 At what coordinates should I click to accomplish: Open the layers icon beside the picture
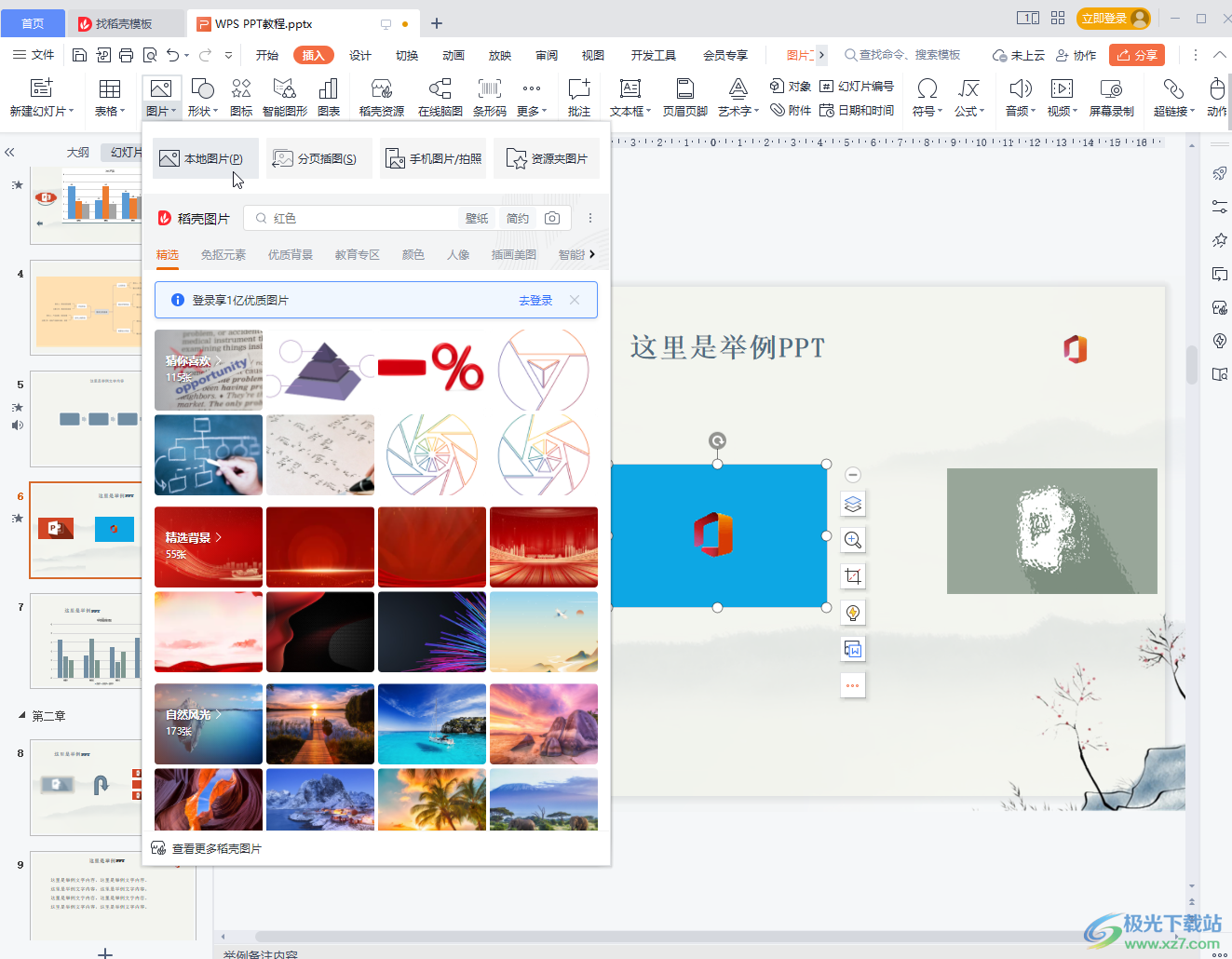[x=853, y=504]
